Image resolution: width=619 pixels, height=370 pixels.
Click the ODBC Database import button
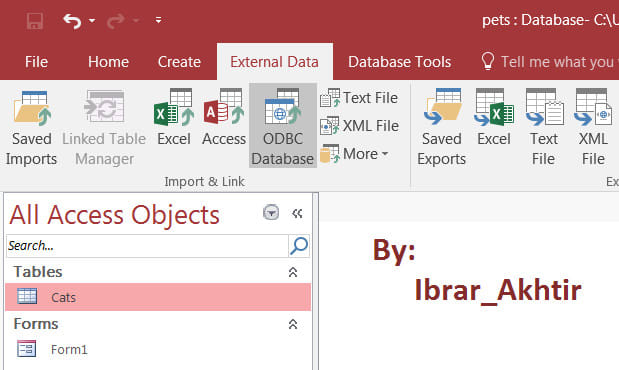[x=283, y=126]
